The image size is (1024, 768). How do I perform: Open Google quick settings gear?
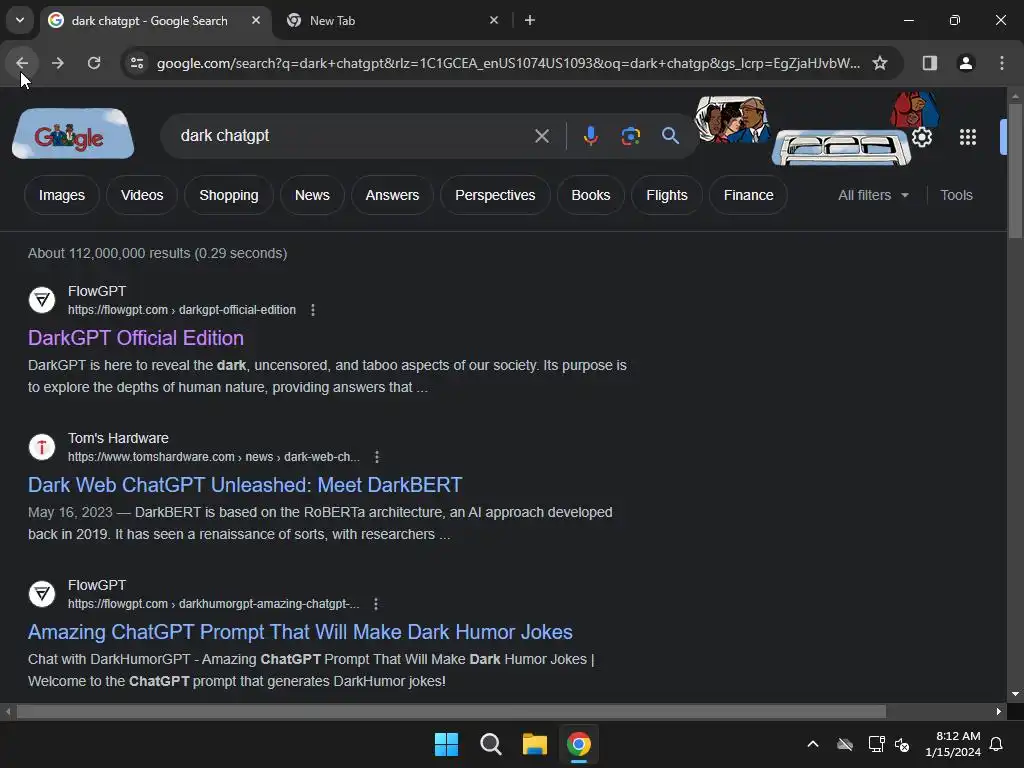coord(921,137)
